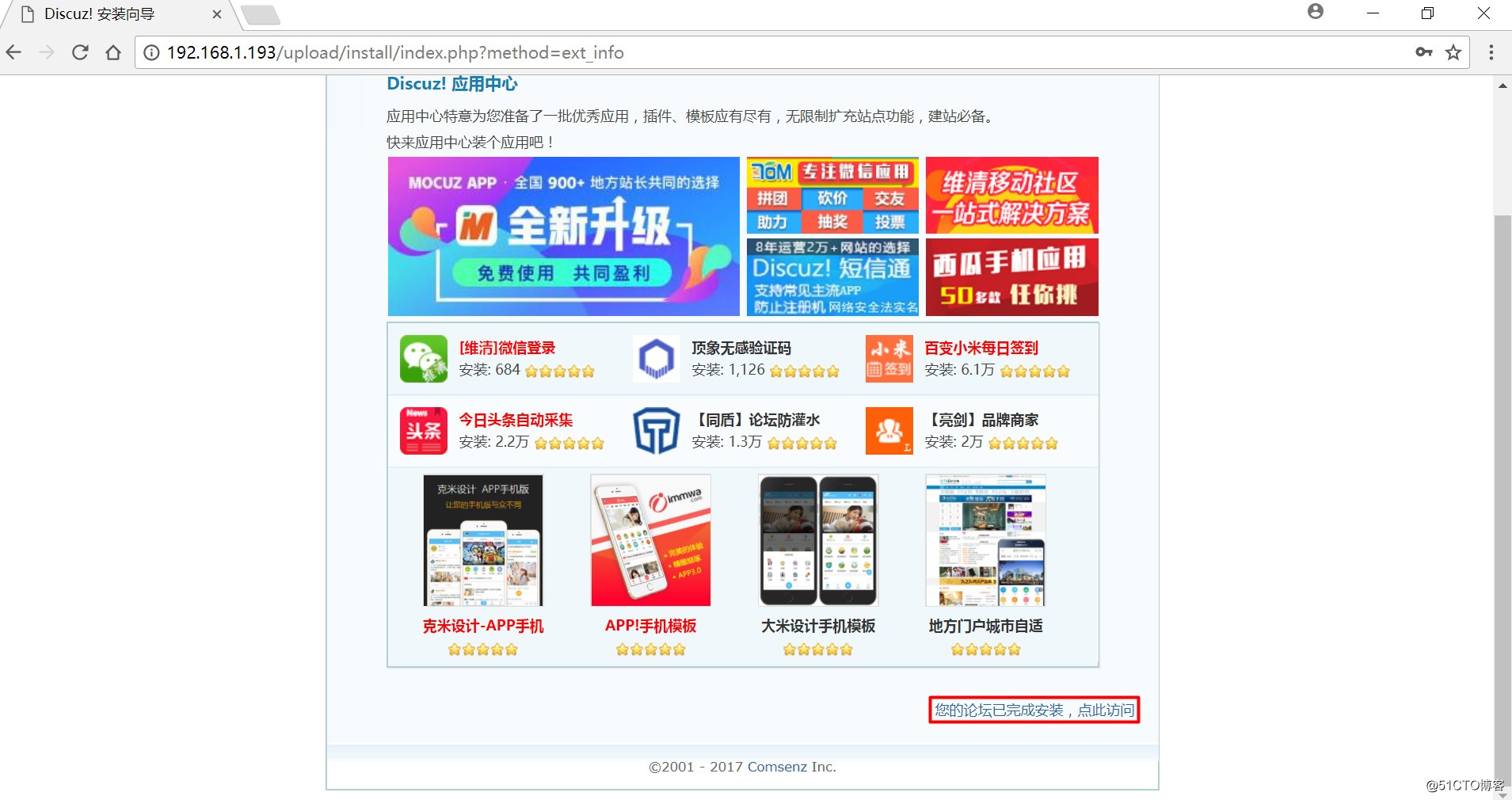Image resolution: width=1512 pixels, height=800 pixels.
Task: Open the 【同盾】论坛防灌水 link
Action: coord(756,420)
